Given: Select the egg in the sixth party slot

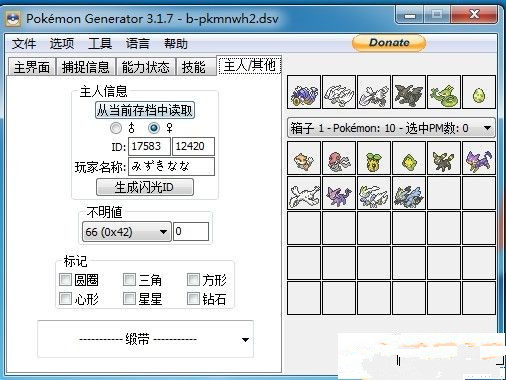Looking at the screenshot, I should click(x=479, y=92).
